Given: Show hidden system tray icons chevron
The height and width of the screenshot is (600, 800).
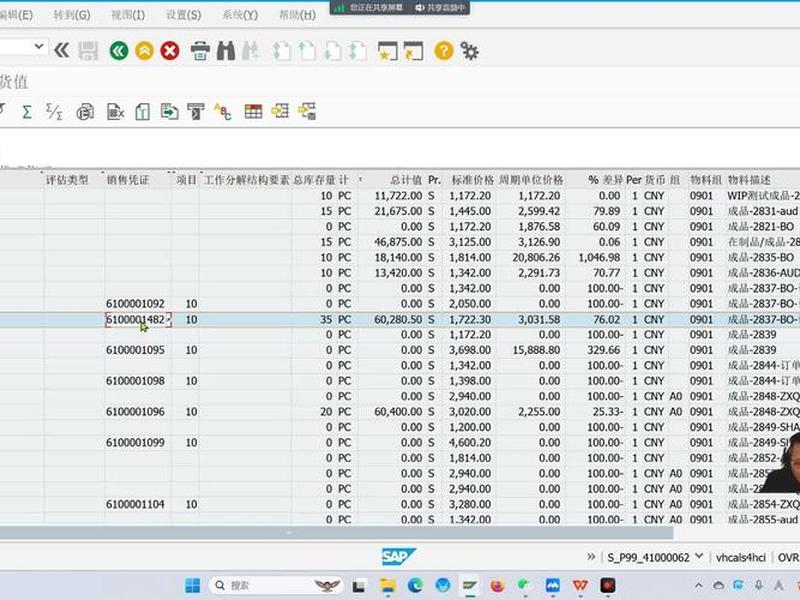Looking at the screenshot, I should pyautogui.click(x=698, y=586).
